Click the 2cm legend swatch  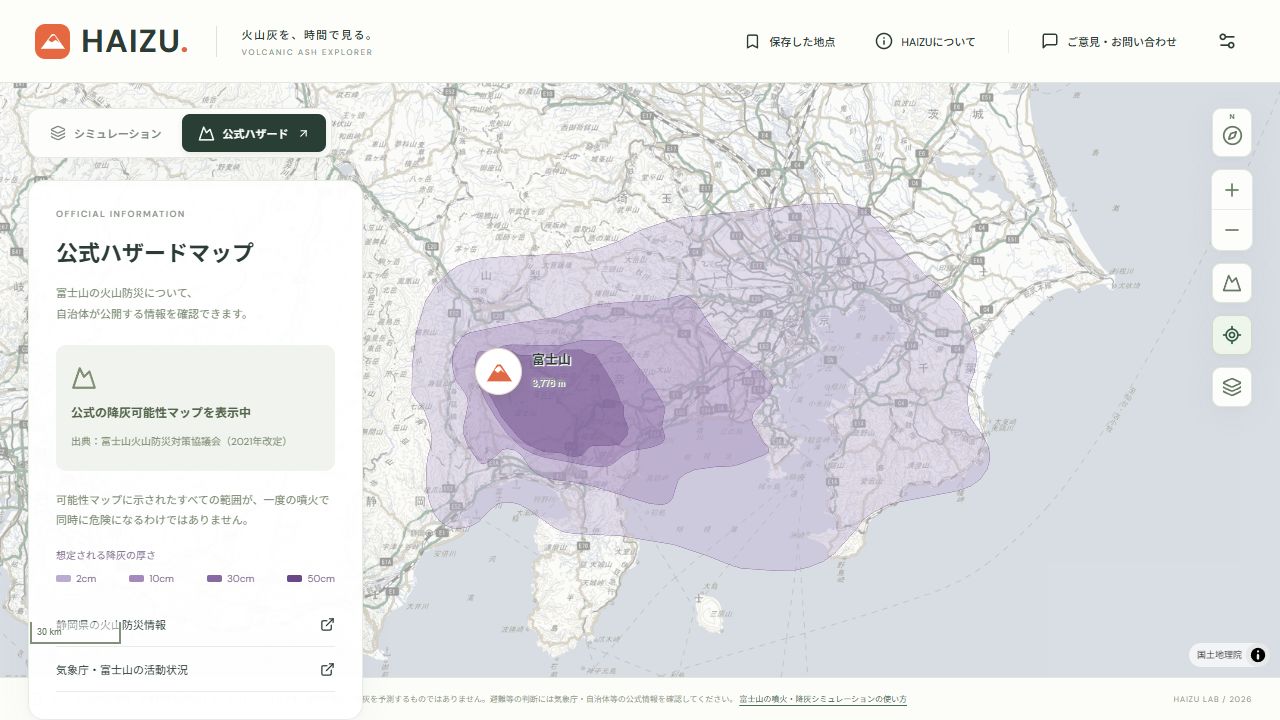pos(64,579)
